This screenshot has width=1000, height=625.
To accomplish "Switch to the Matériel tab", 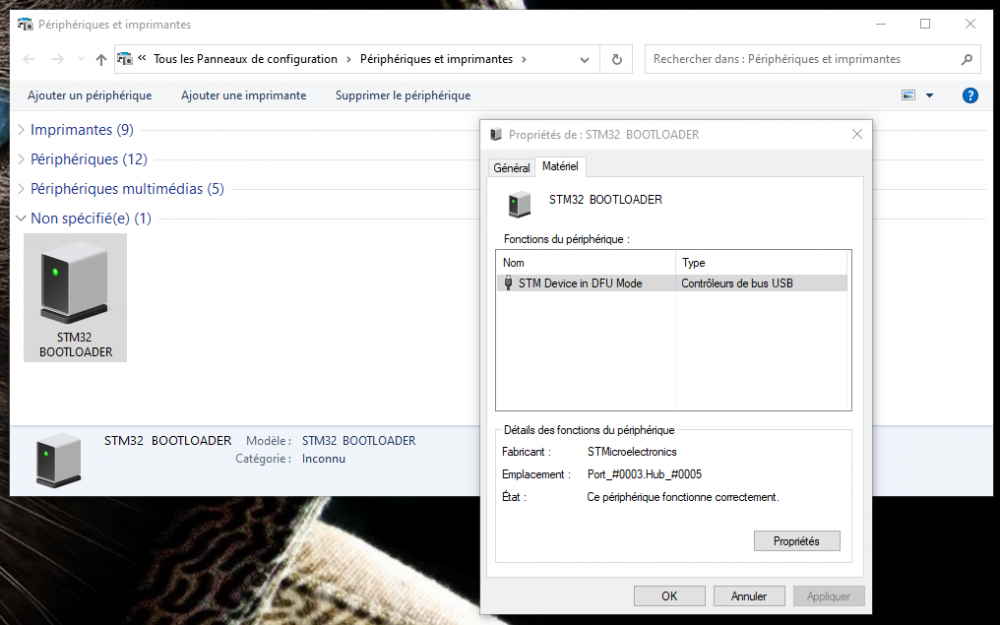I will click(560, 167).
